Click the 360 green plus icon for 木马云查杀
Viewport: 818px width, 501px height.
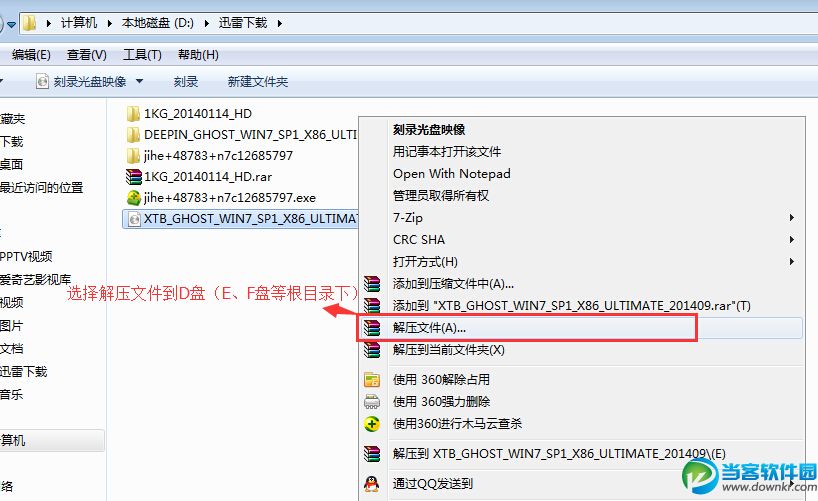pos(372,424)
